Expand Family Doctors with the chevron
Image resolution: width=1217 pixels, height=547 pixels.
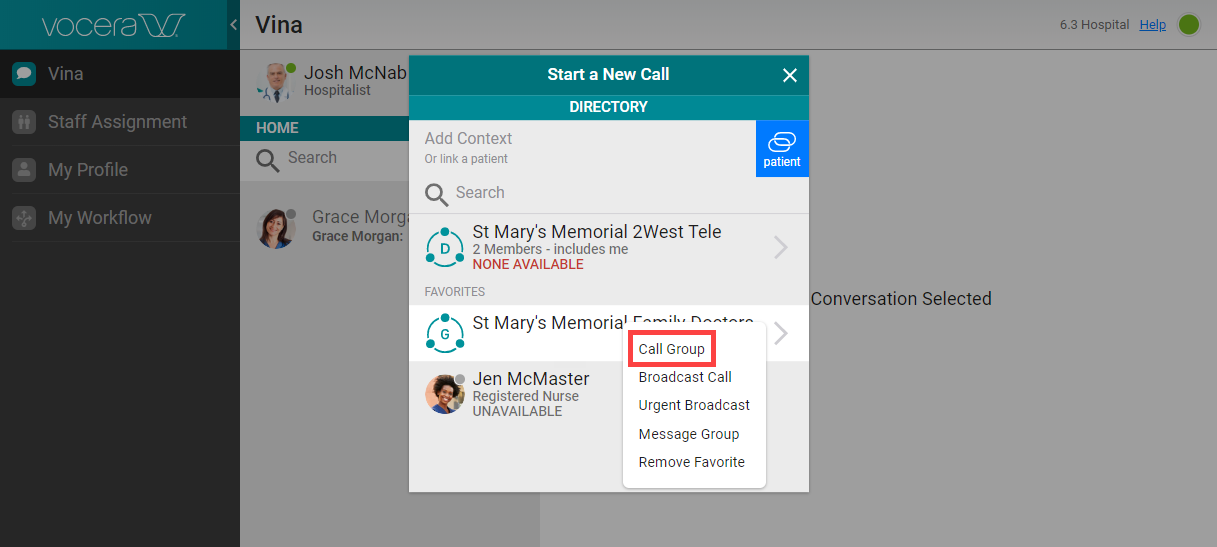pyautogui.click(x=781, y=333)
